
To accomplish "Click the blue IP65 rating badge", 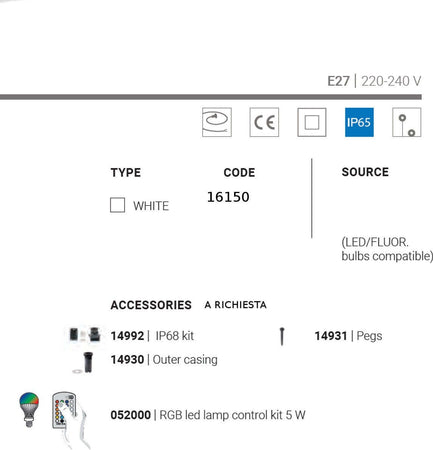I will 359,122.
